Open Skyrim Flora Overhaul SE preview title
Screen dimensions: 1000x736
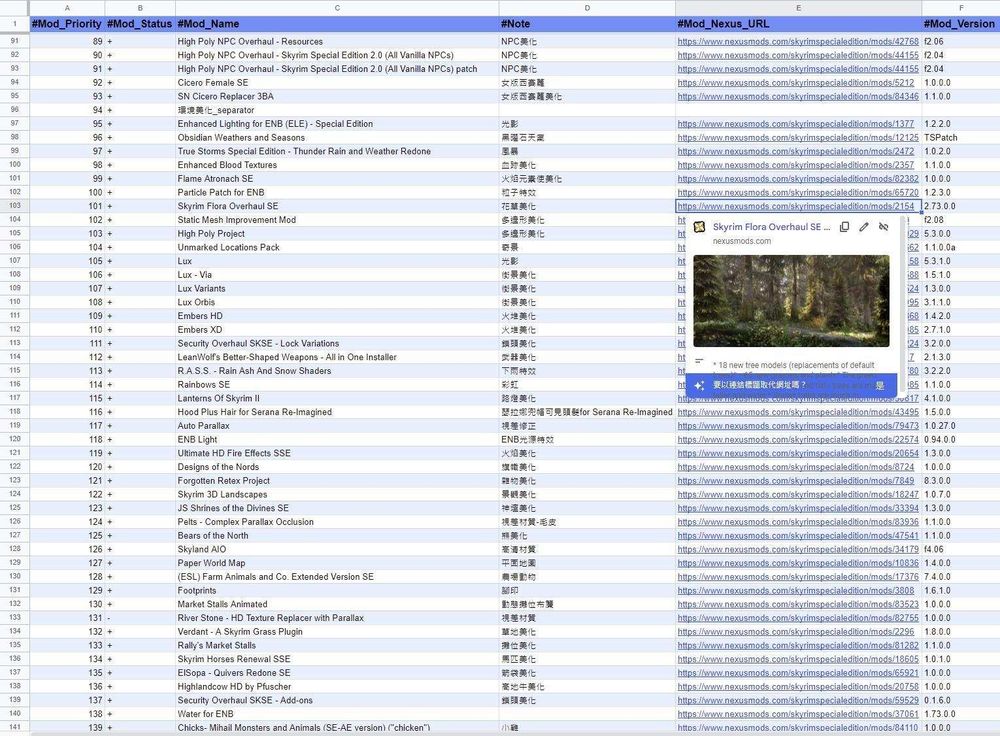771,227
